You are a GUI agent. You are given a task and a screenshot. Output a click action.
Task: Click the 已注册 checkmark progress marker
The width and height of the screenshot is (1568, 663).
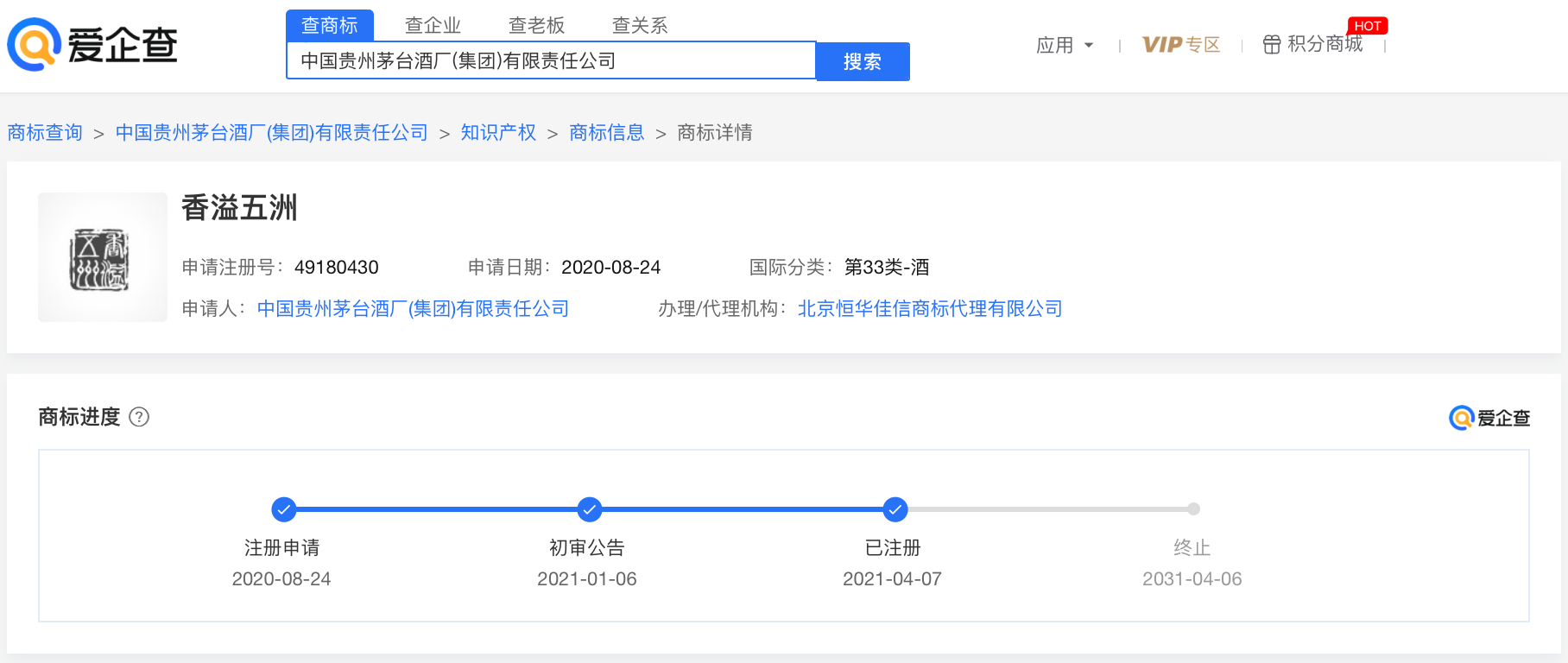(x=895, y=509)
